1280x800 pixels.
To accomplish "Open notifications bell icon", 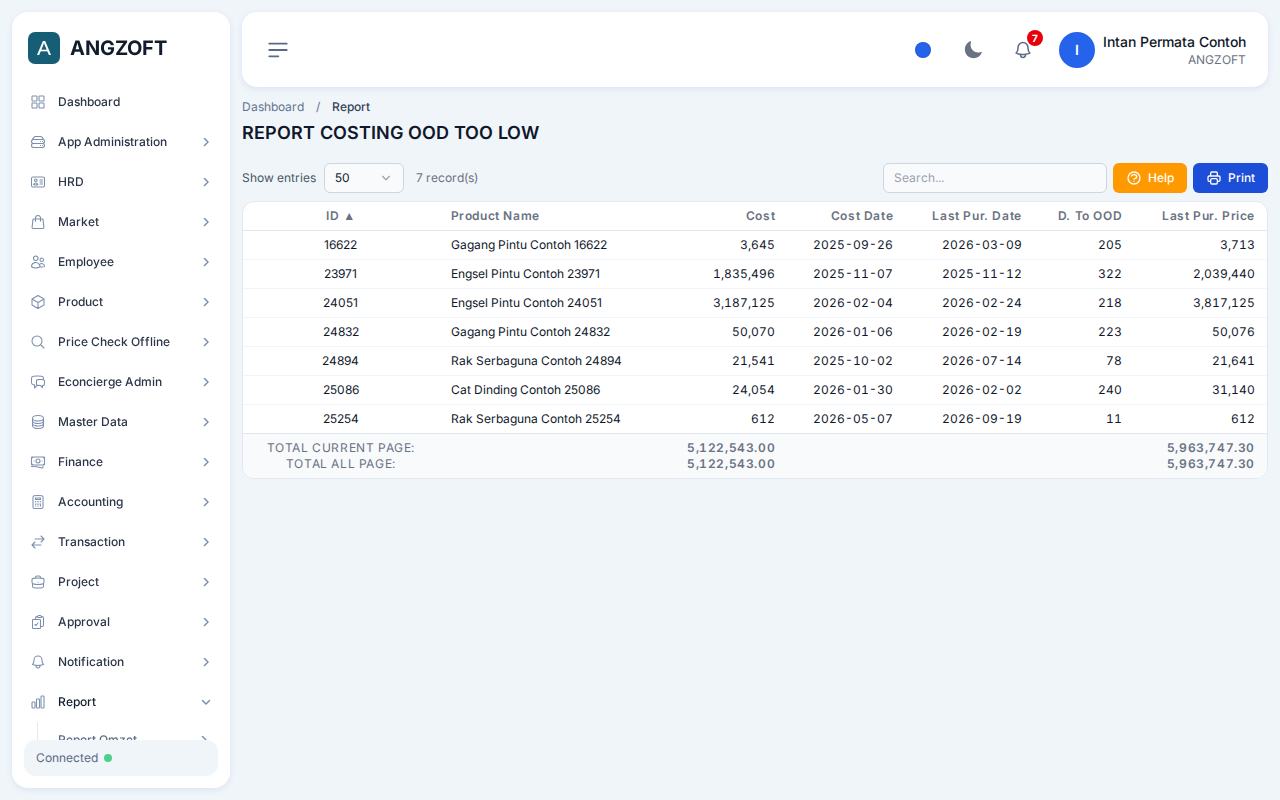I will pyautogui.click(x=1023, y=50).
